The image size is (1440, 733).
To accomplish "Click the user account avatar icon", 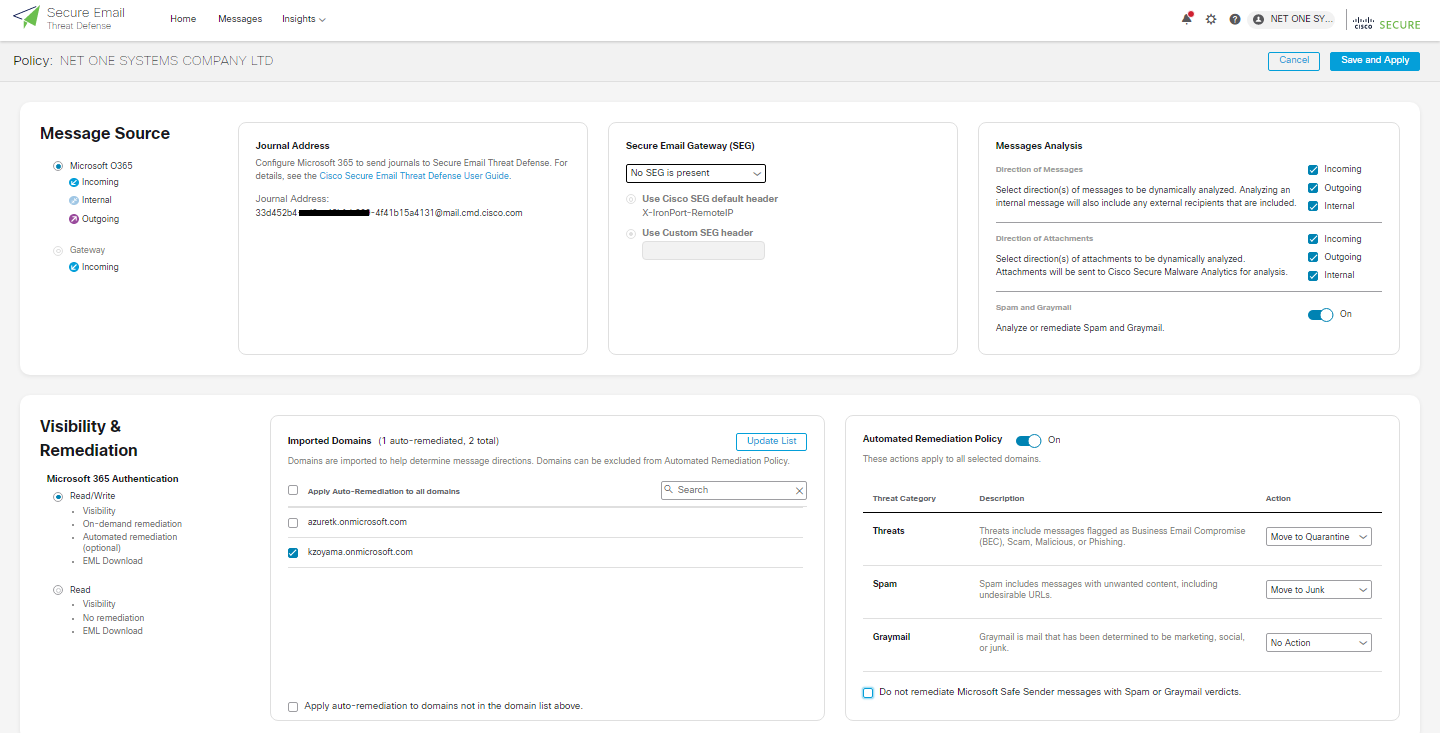I will 1258,19.
